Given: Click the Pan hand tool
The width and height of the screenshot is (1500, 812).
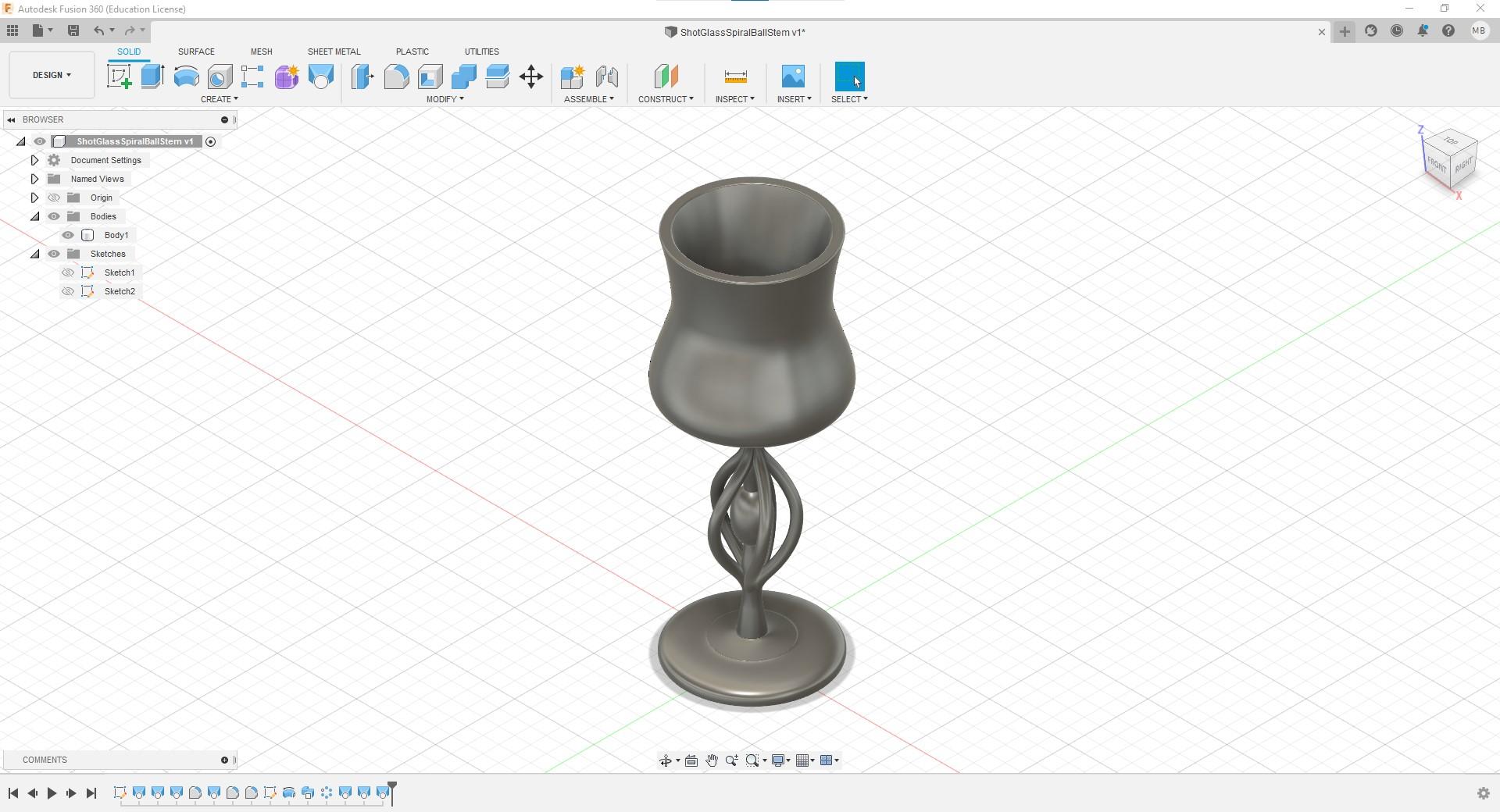Looking at the screenshot, I should [x=712, y=760].
